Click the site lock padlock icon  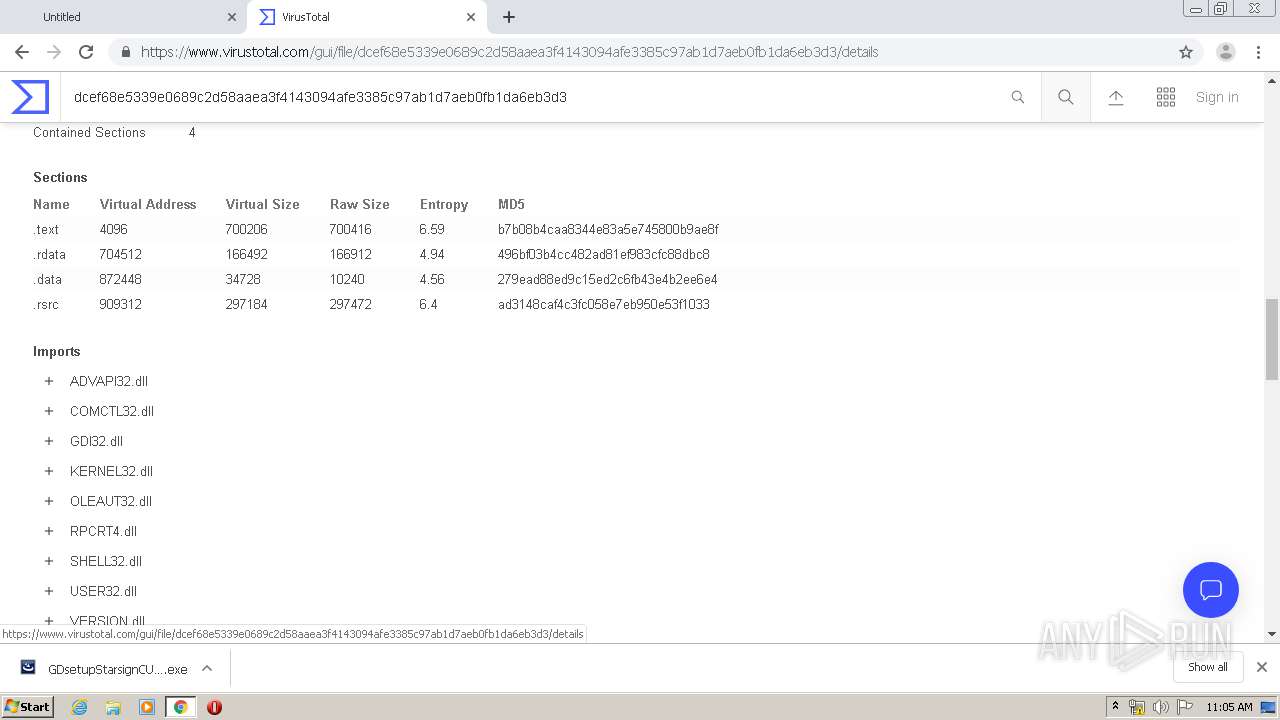tap(126, 52)
